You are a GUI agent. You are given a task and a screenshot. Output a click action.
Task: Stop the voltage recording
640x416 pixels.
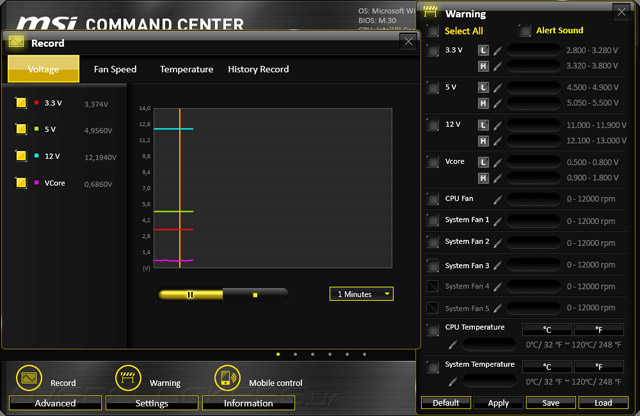255,295
